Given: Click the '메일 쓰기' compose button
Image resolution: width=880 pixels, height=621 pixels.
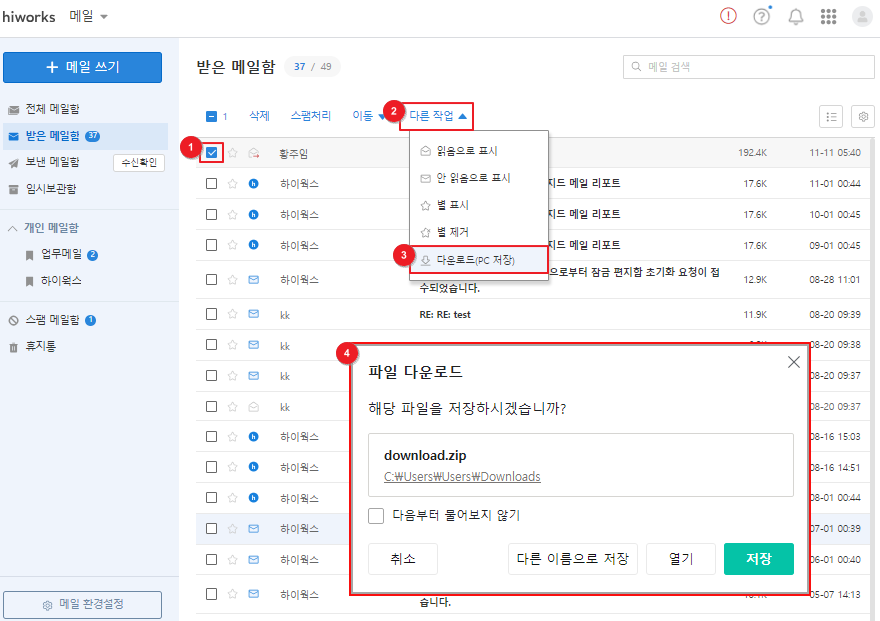Looking at the screenshot, I should pyautogui.click(x=82, y=67).
